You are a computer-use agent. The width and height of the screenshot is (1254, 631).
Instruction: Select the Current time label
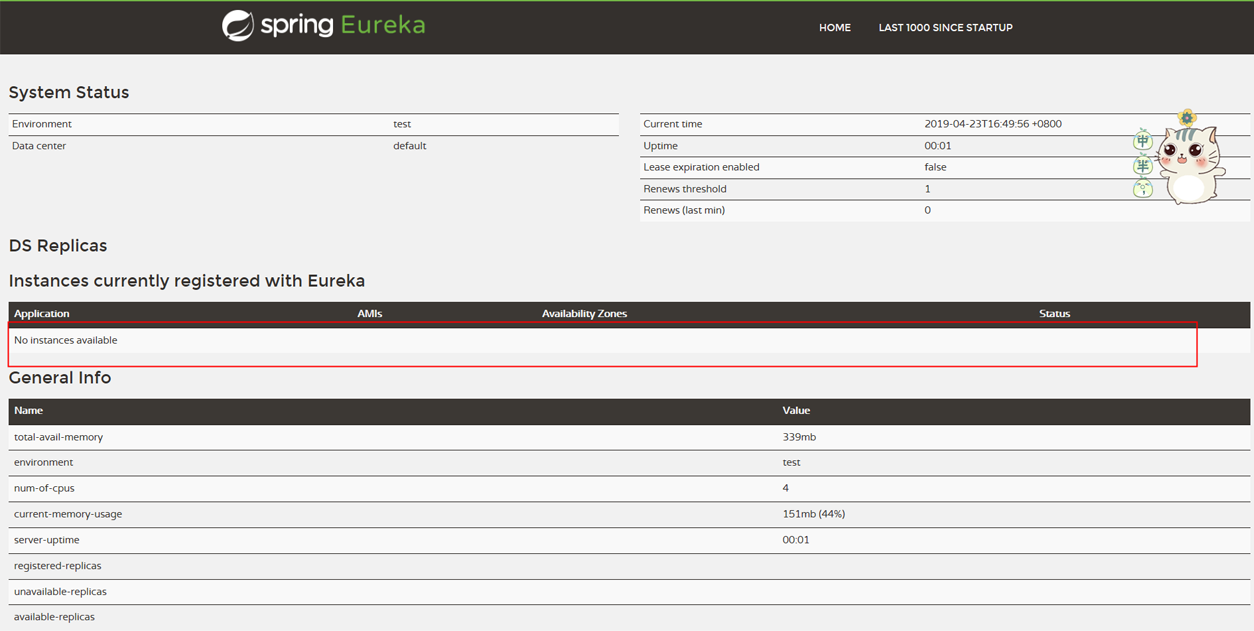673,124
